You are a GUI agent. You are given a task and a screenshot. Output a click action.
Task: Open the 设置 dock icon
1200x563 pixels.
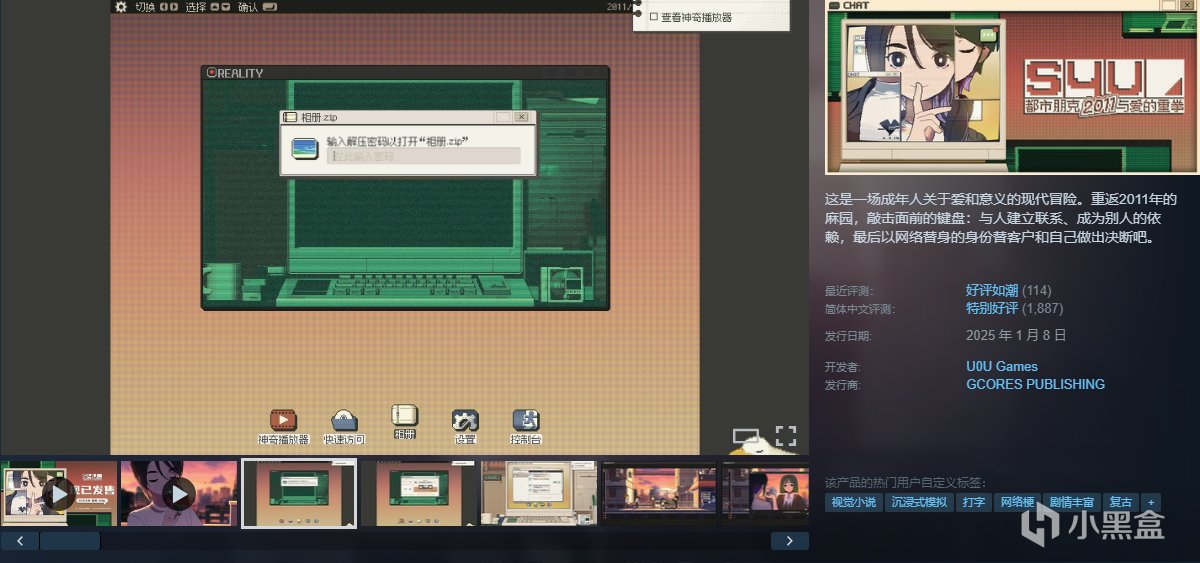pyautogui.click(x=465, y=420)
